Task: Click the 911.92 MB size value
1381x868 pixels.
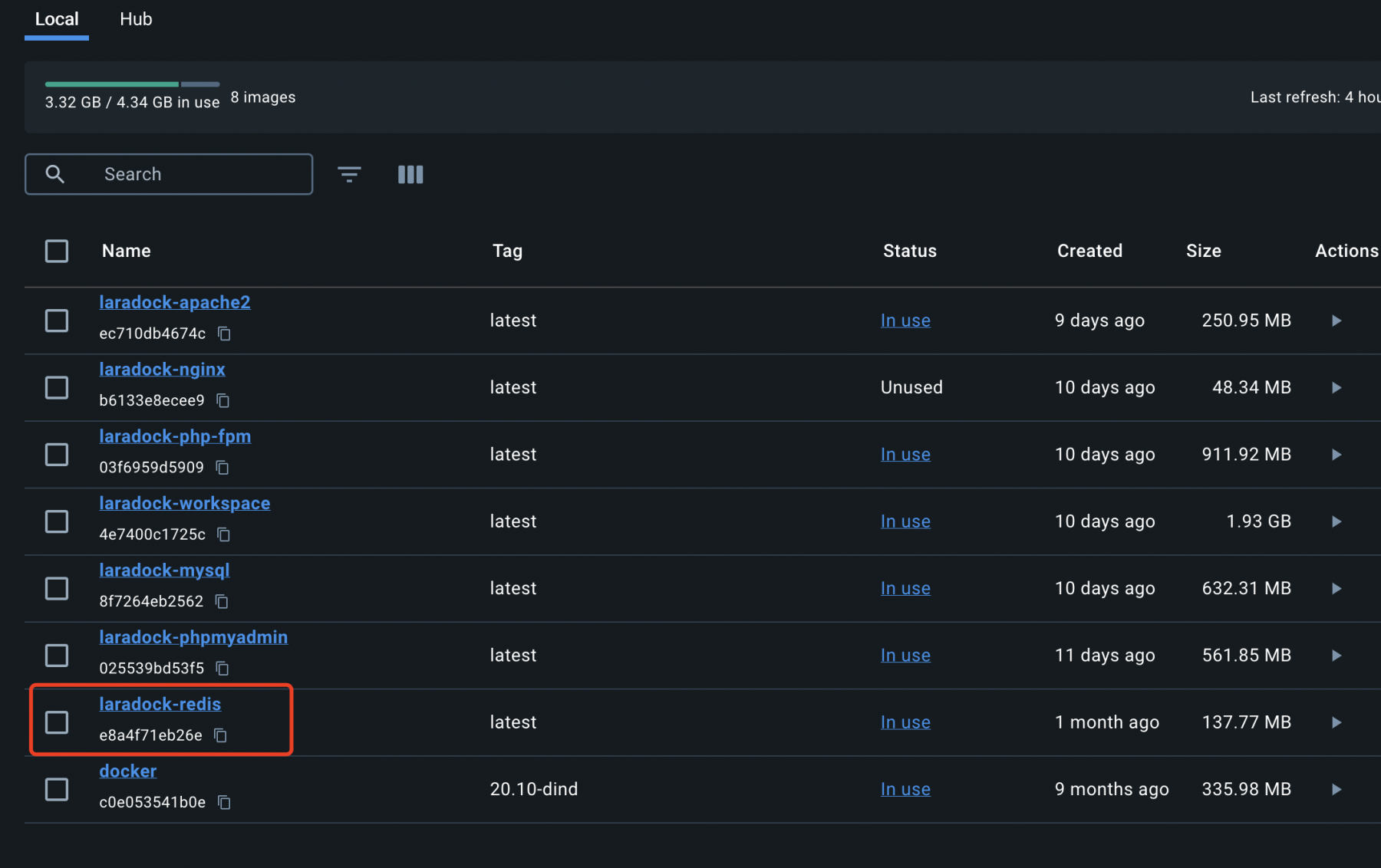Action: click(x=1247, y=455)
